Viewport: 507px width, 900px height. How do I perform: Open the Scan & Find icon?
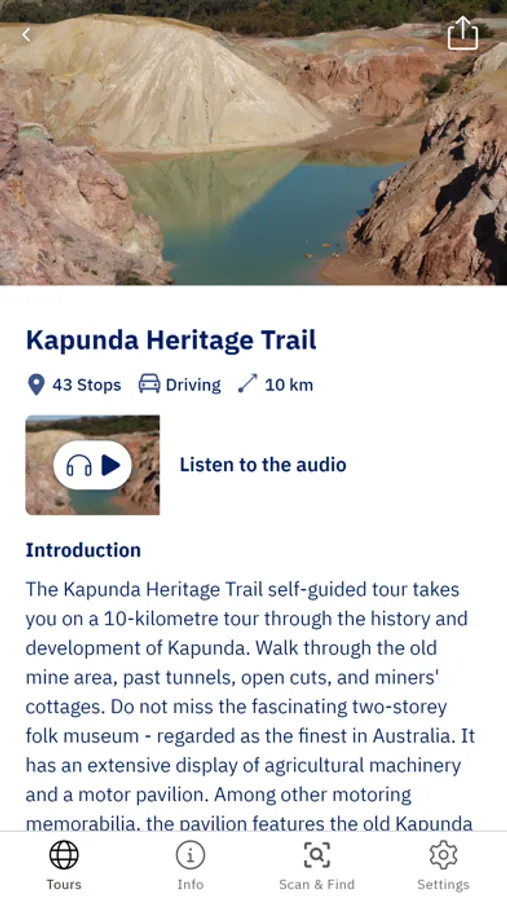click(317, 855)
